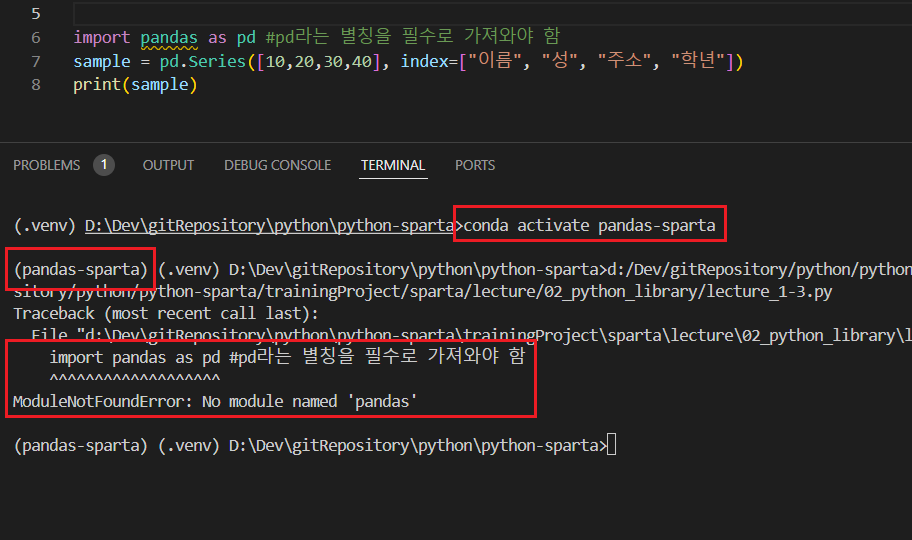This screenshot has width=912, height=540.
Task: Click 'pd.Series' in the code on line 7
Action: (x=202, y=61)
